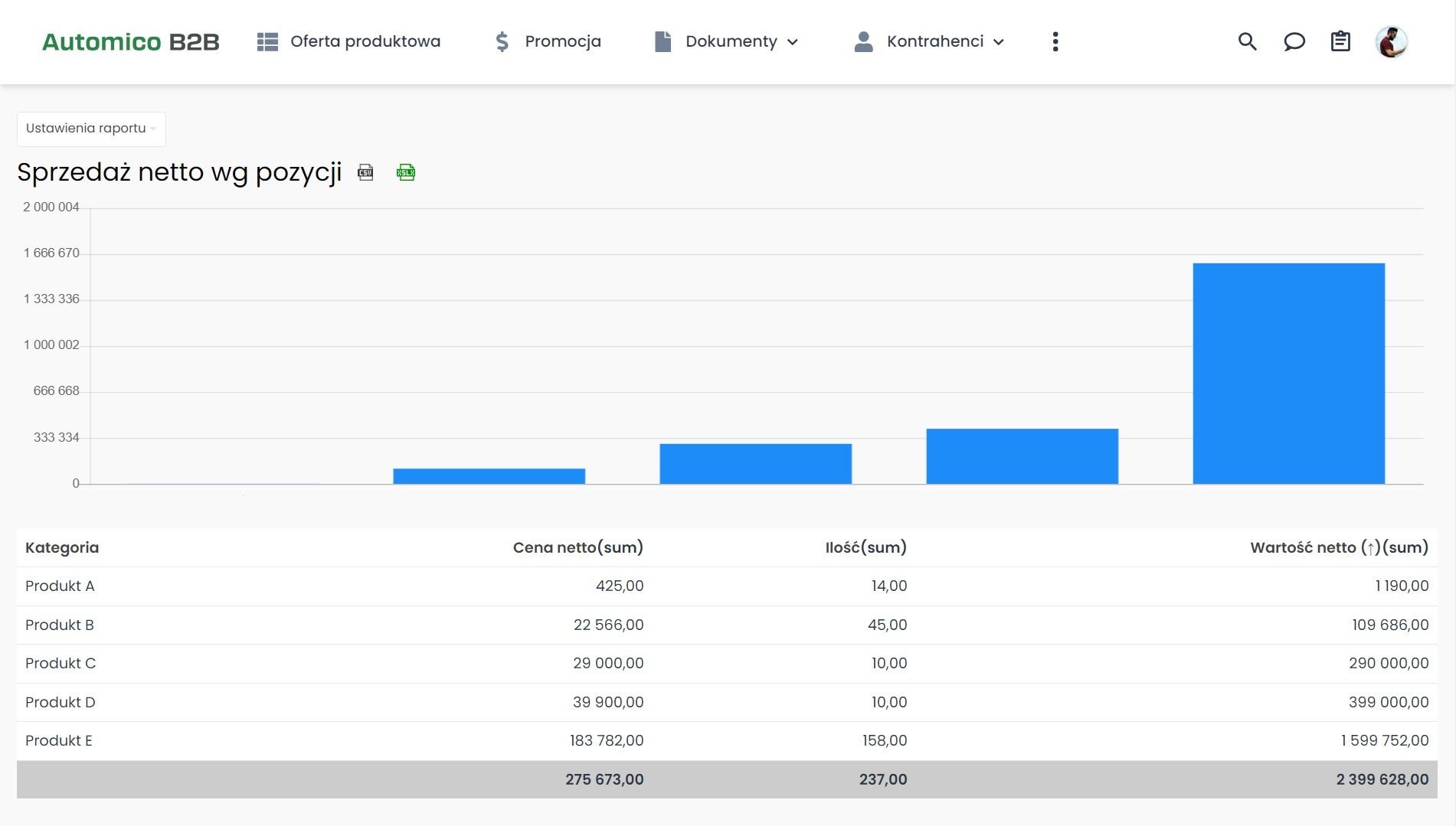Expand the Ustawienia raportu dropdown
Viewport: 1456px width, 826px height.
[x=91, y=129]
